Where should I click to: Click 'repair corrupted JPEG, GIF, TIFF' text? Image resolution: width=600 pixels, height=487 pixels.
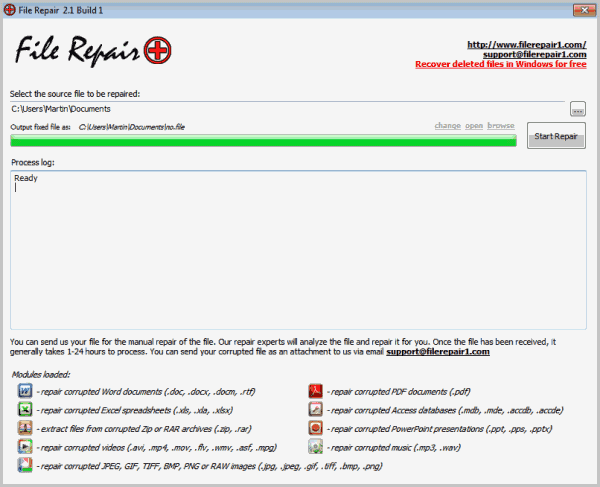(210, 466)
